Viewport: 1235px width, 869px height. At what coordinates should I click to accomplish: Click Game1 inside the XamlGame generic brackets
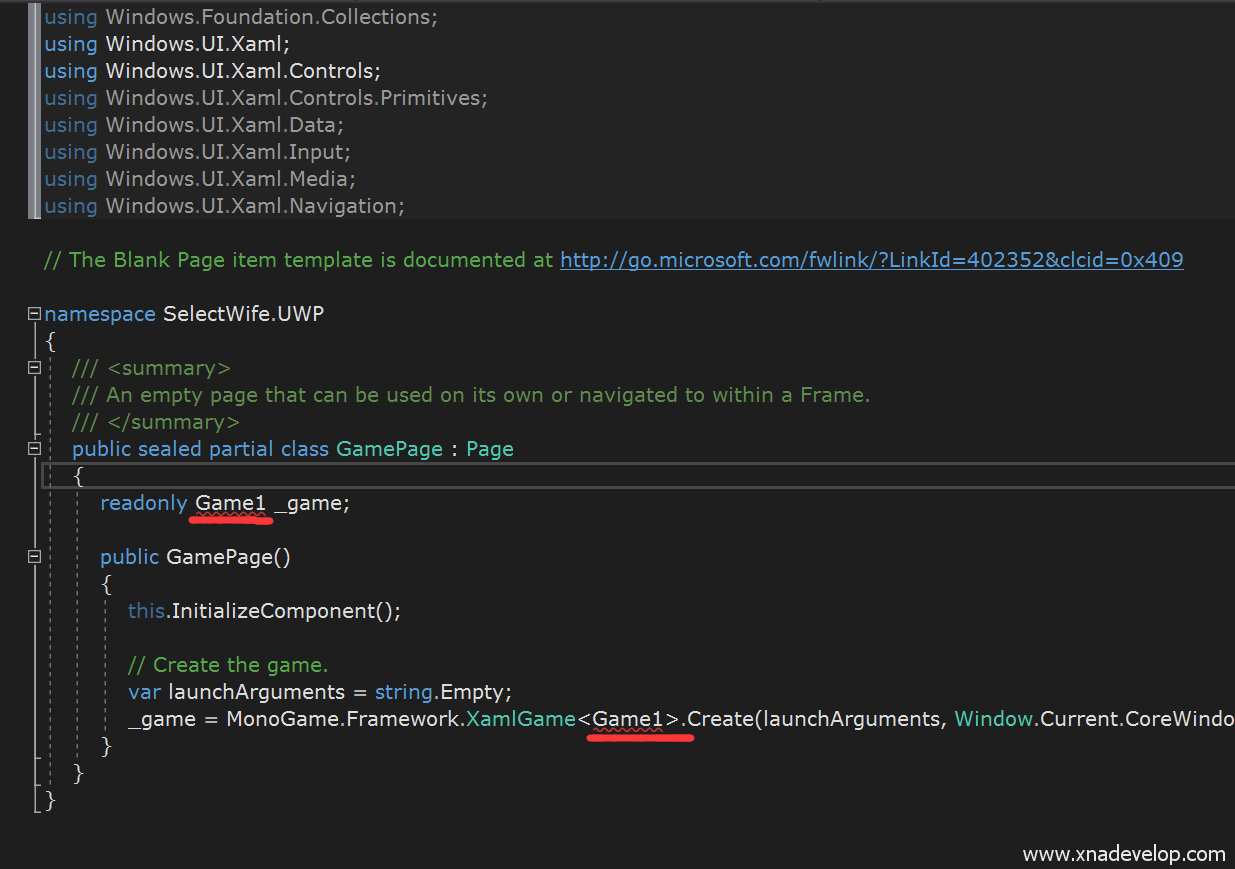(628, 719)
